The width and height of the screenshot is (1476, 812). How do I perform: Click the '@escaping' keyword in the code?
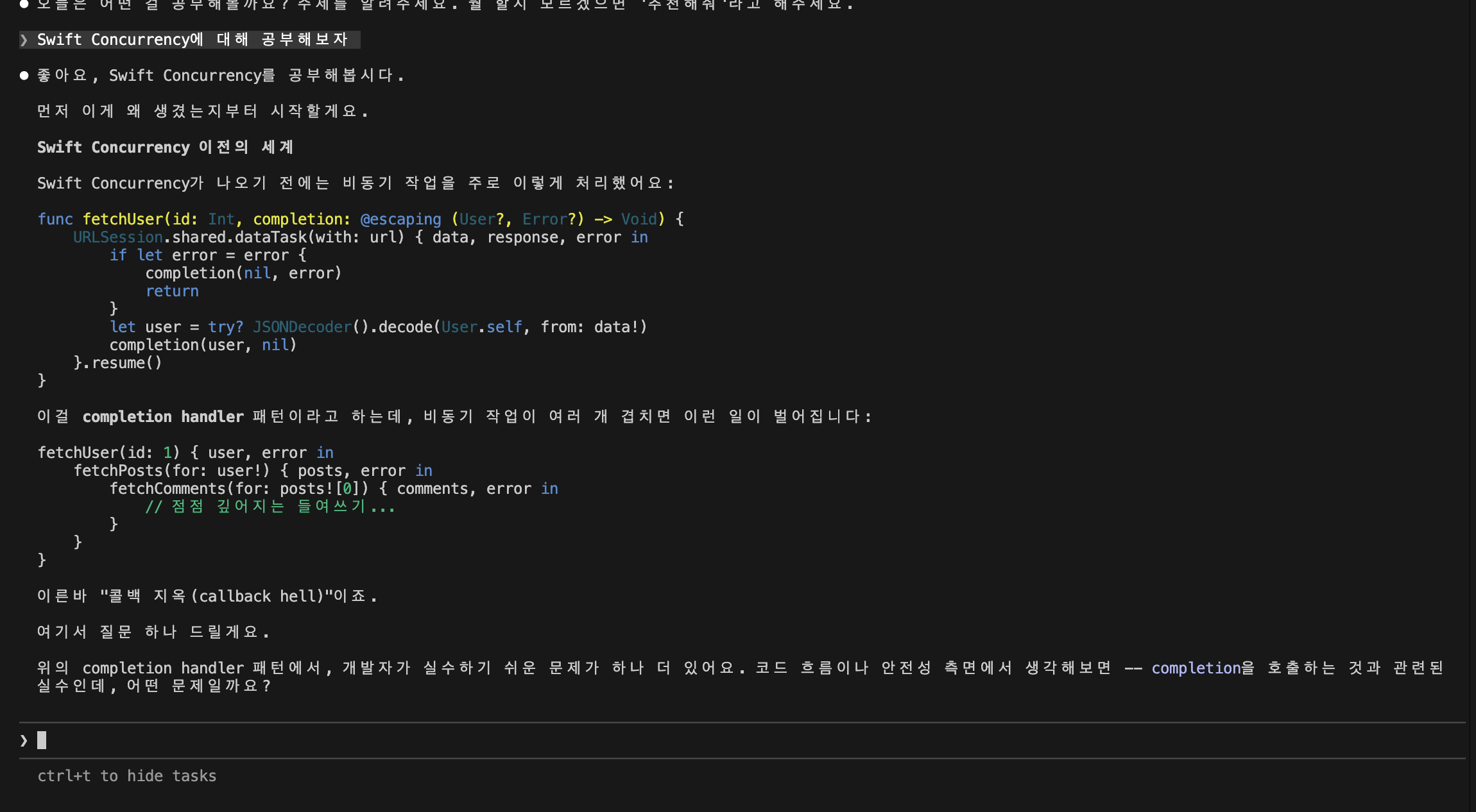point(400,219)
